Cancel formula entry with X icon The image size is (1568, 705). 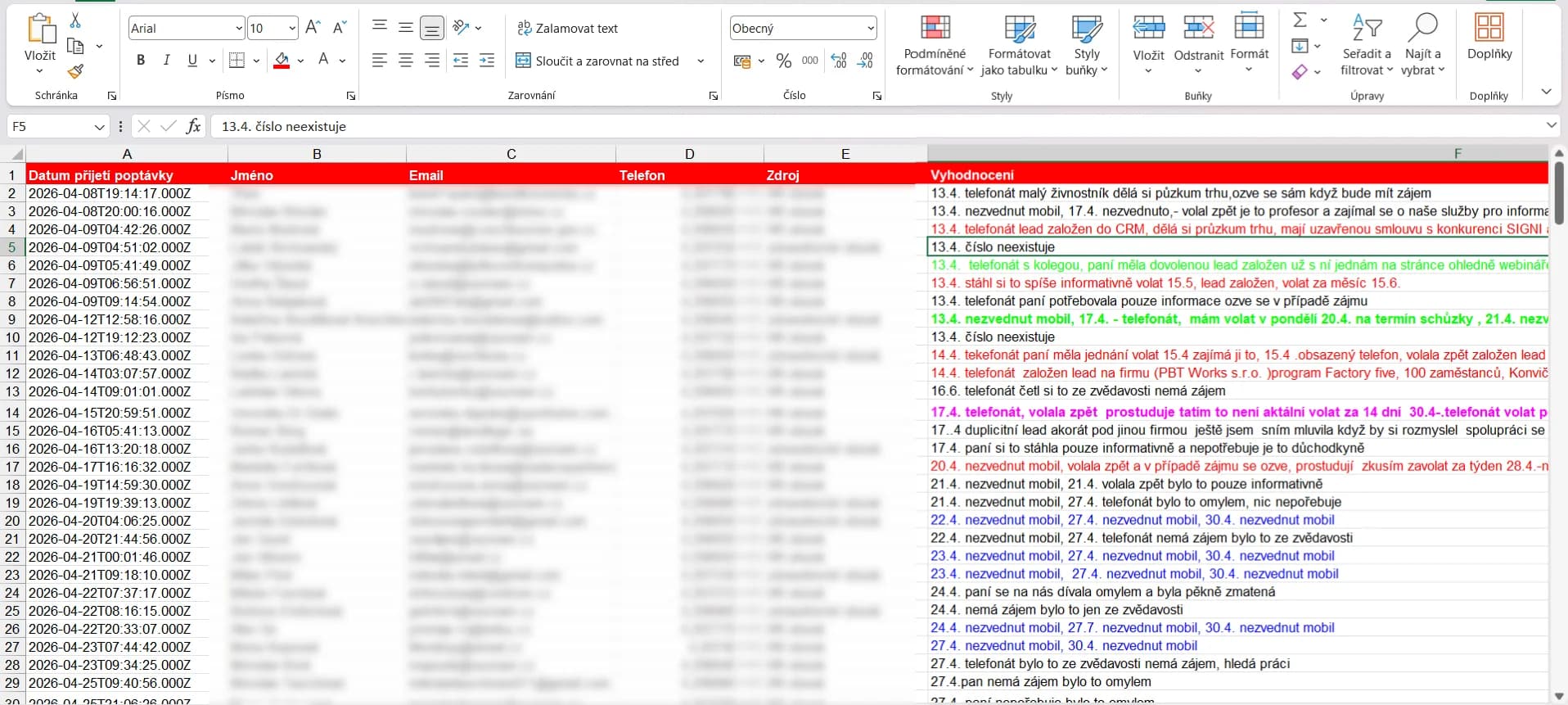[144, 126]
